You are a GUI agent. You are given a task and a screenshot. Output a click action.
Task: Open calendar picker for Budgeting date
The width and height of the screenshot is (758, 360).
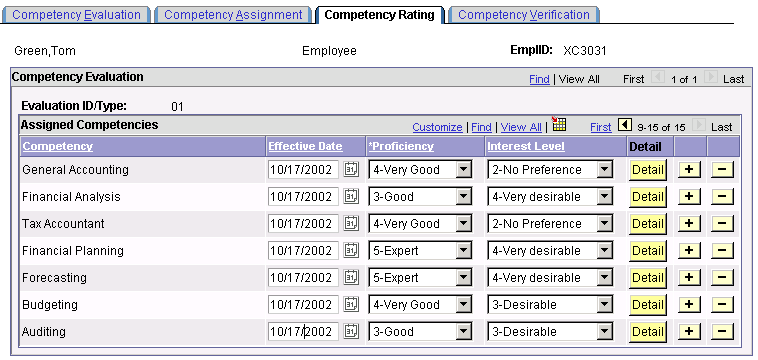351,304
